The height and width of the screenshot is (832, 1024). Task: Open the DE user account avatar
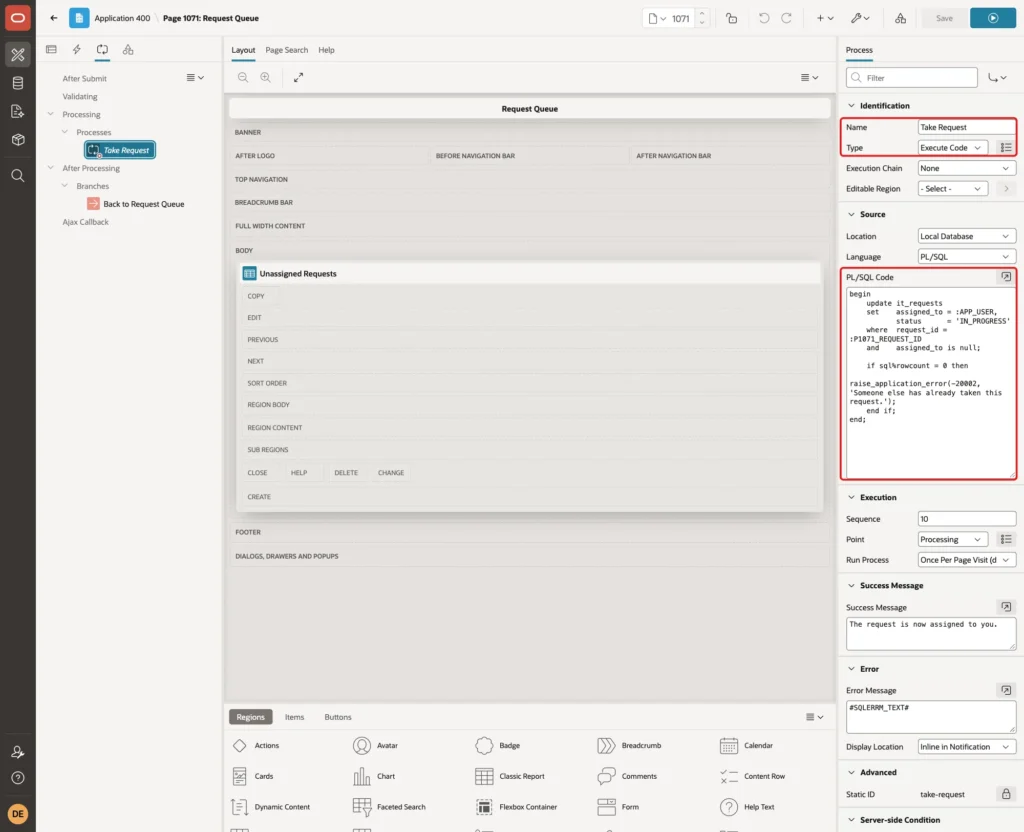[18, 814]
